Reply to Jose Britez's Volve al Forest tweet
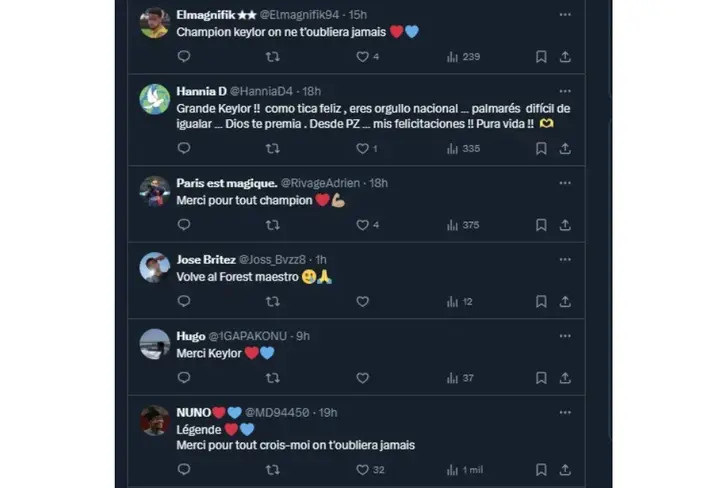 tap(184, 301)
